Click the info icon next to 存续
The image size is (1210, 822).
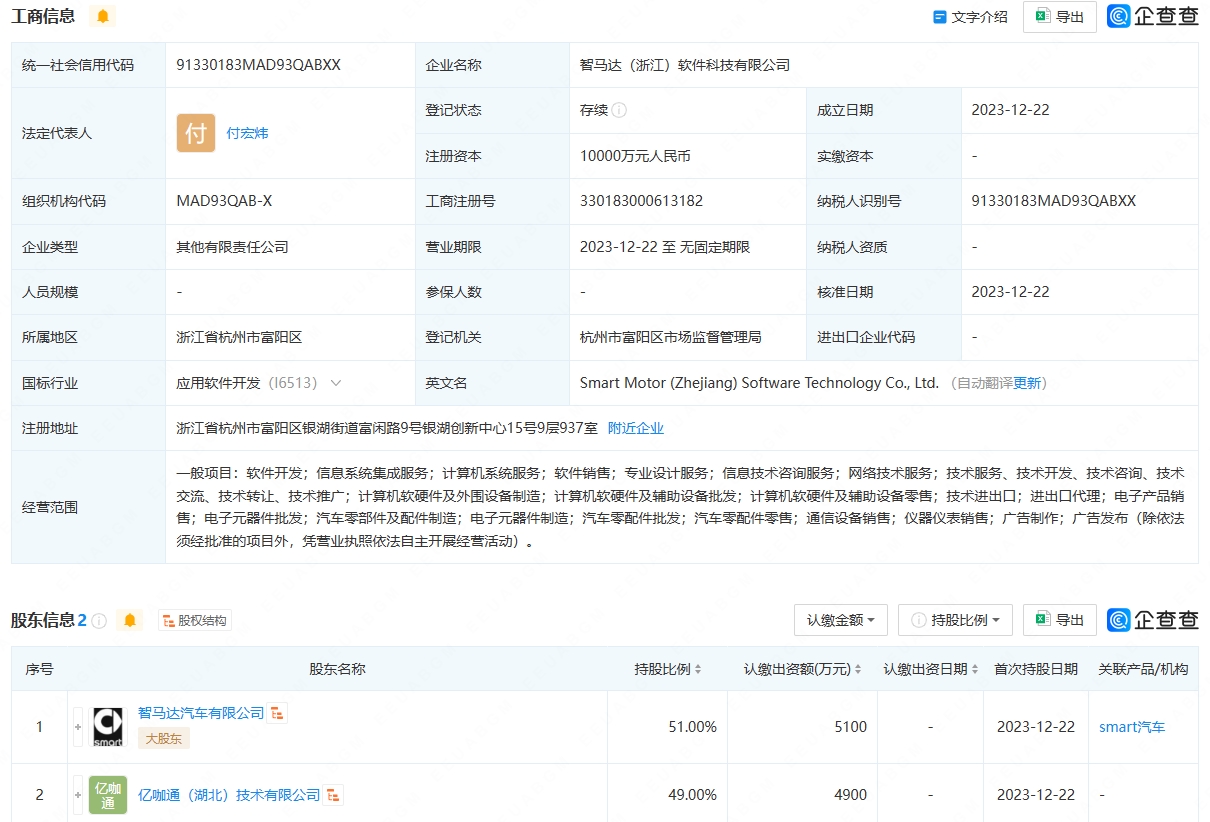[x=619, y=110]
